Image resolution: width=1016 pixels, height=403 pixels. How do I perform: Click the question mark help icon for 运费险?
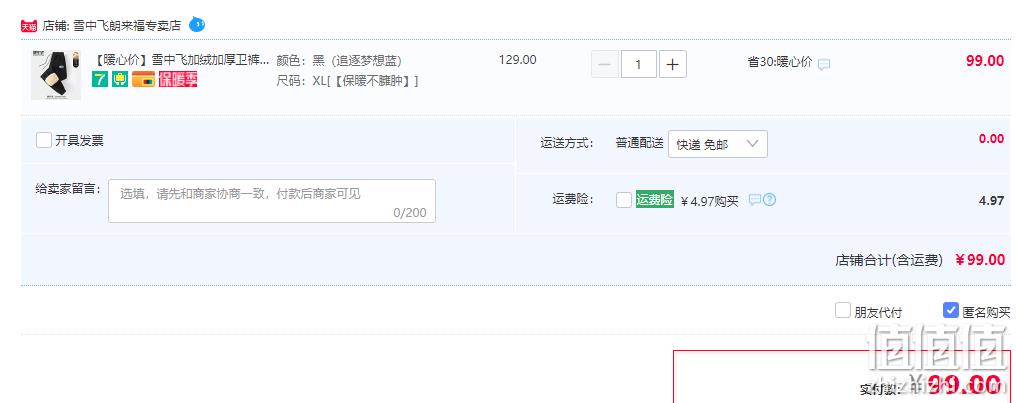[x=769, y=200]
